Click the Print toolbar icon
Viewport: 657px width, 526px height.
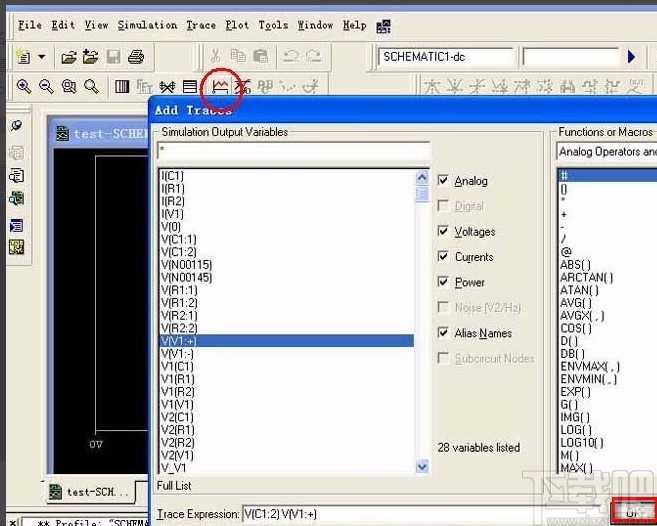click(x=137, y=57)
